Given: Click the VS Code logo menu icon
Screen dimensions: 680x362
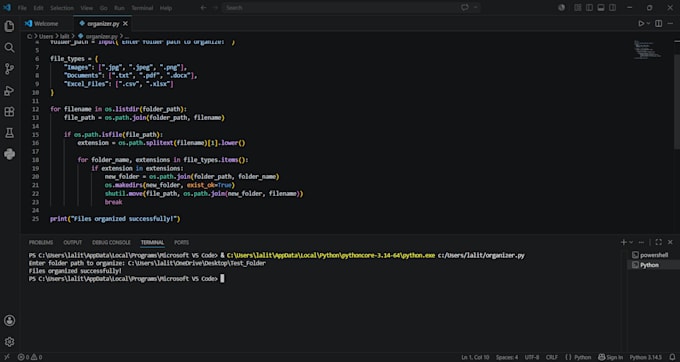Looking at the screenshot, I should pyautogui.click(x=7, y=8).
